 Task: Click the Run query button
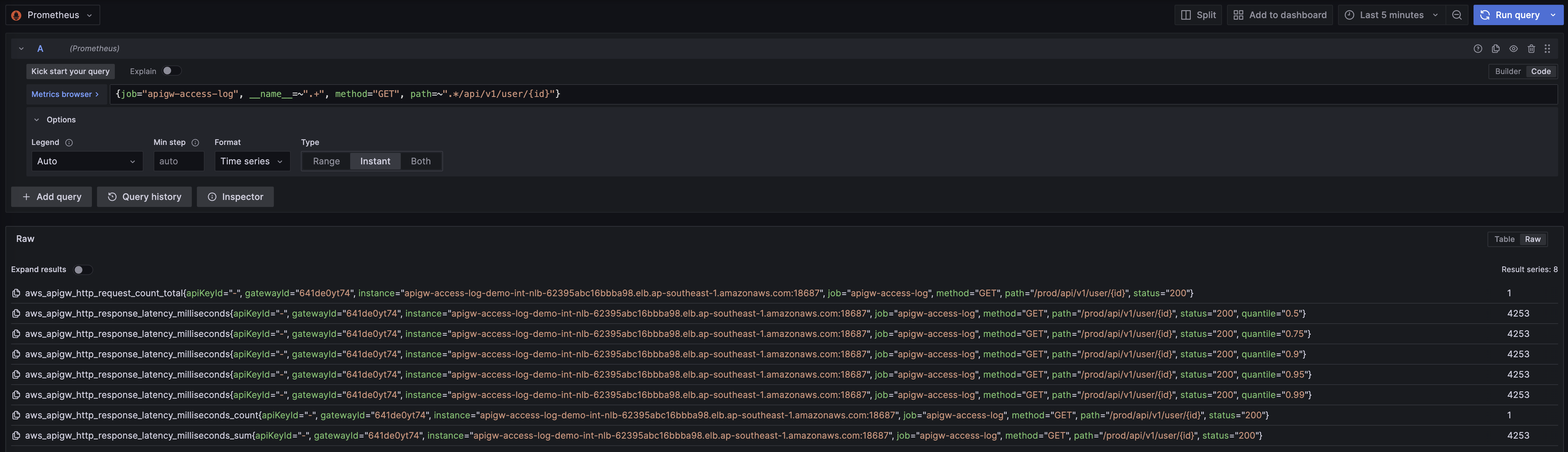(1510, 15)
